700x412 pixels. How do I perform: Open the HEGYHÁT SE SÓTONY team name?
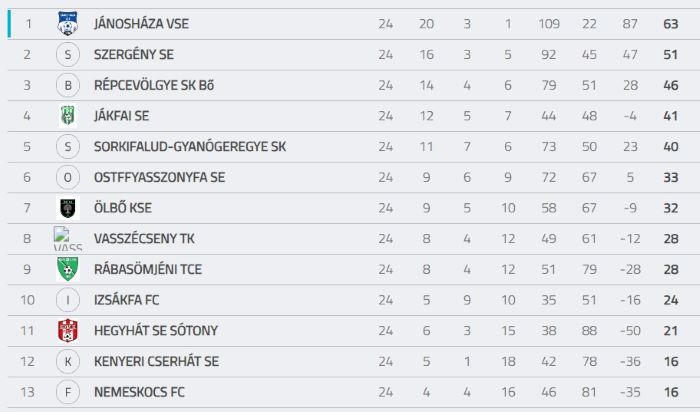[156, 331]
